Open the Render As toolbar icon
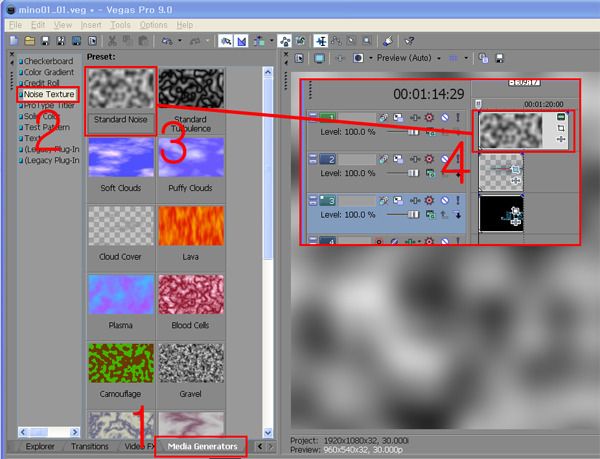 [77, 41]
